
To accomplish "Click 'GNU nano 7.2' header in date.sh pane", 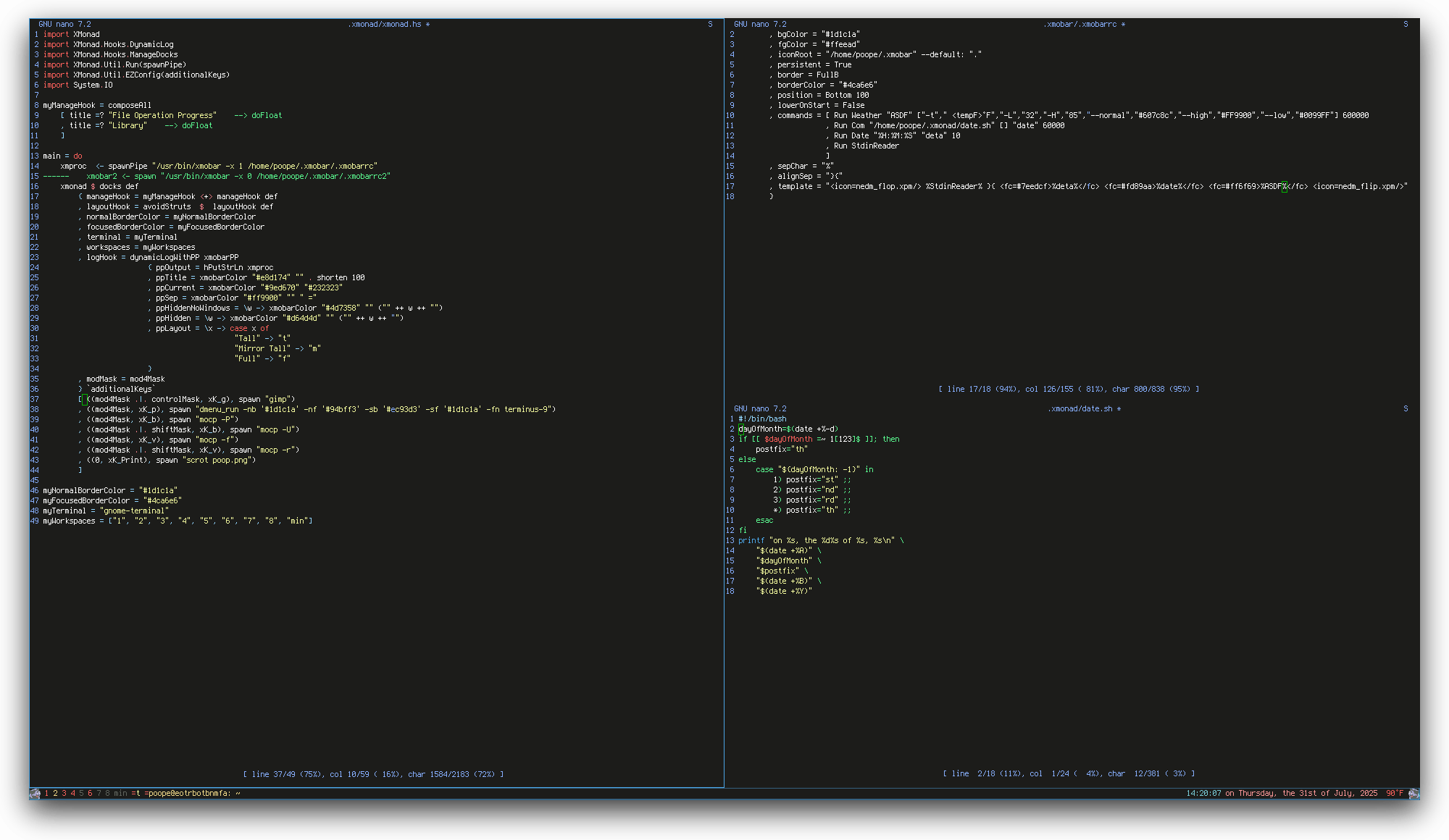I will pyautogui.click(x=760, y=409).
